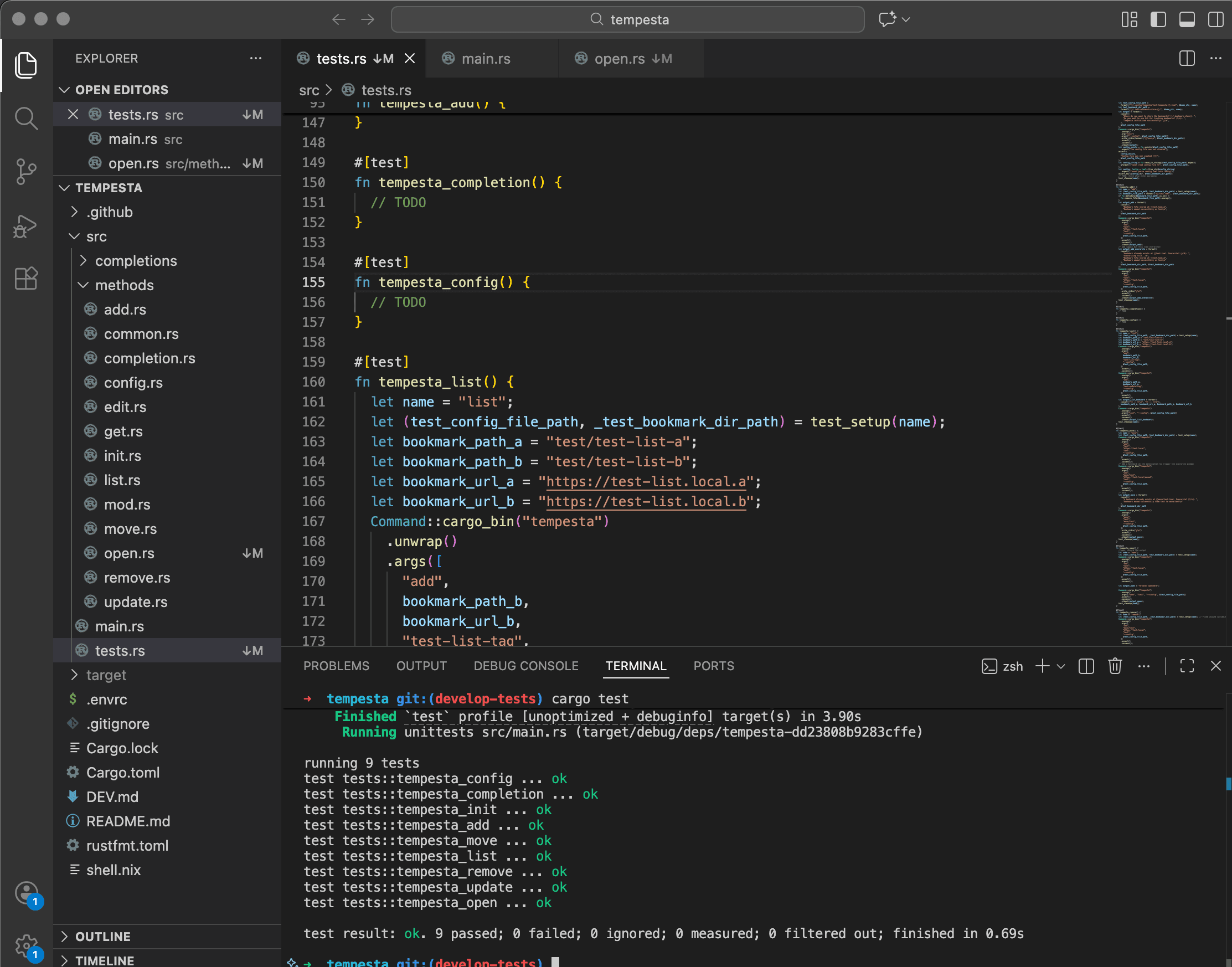Split the editor to the right

[x=1186, y=58]
